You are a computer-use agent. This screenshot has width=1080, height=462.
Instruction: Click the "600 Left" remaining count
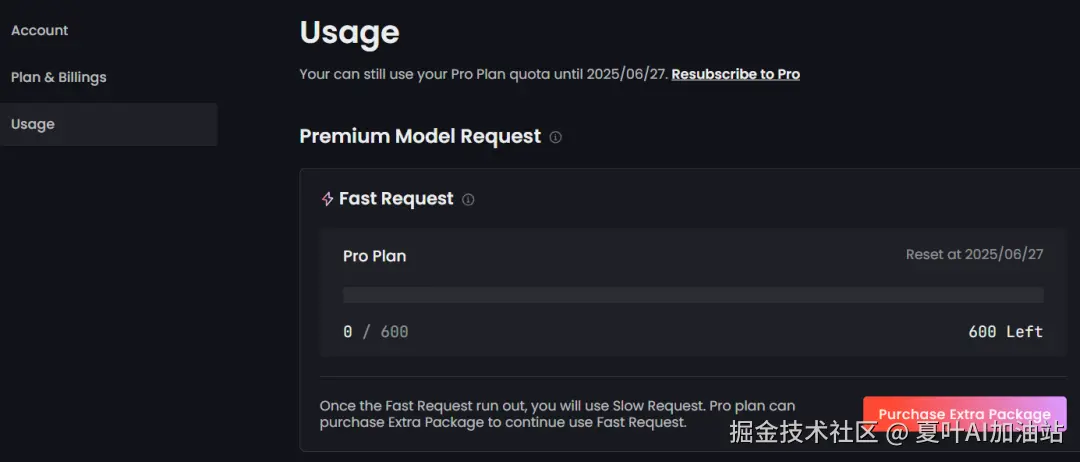tap(1005, 332)
